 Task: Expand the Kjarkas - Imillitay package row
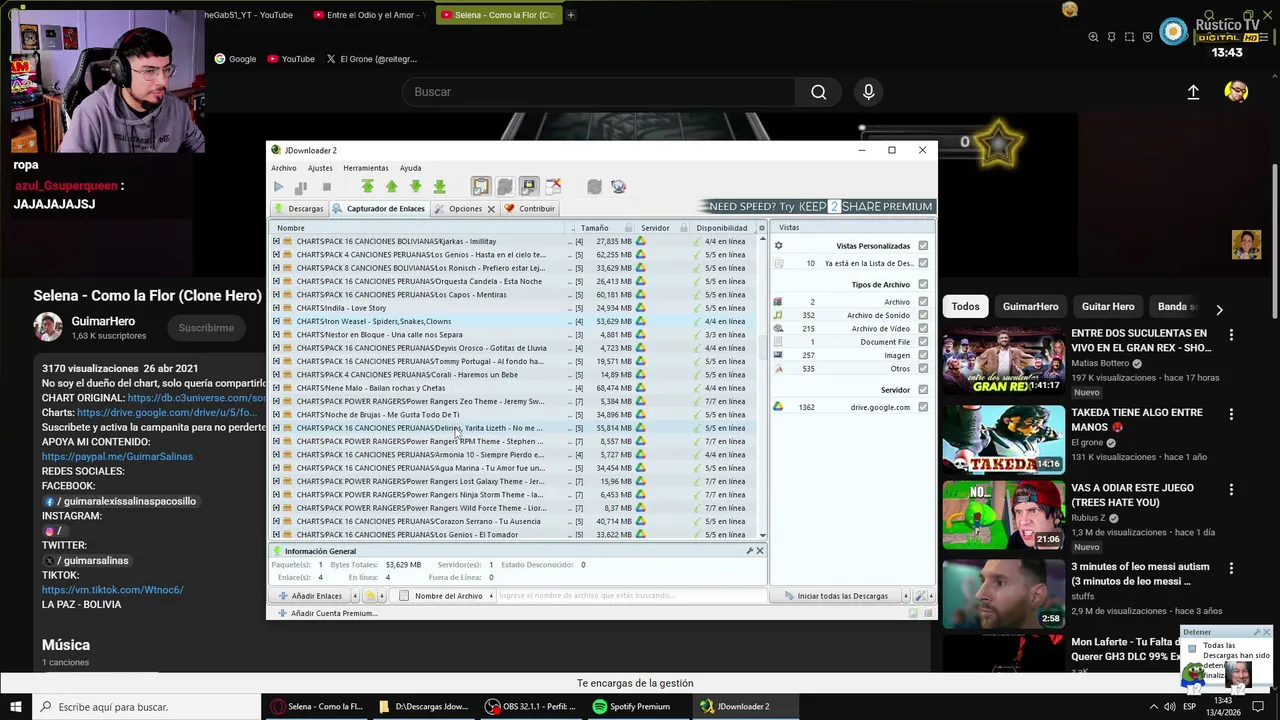coord(277,241)
